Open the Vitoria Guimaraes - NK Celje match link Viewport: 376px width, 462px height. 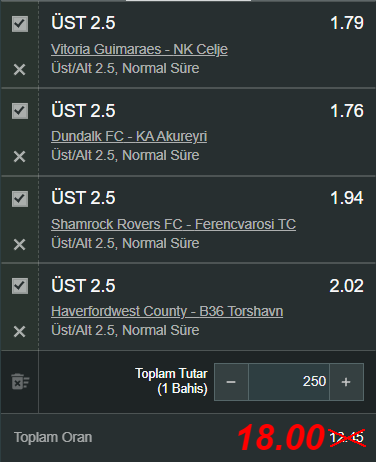pos(139,49)
